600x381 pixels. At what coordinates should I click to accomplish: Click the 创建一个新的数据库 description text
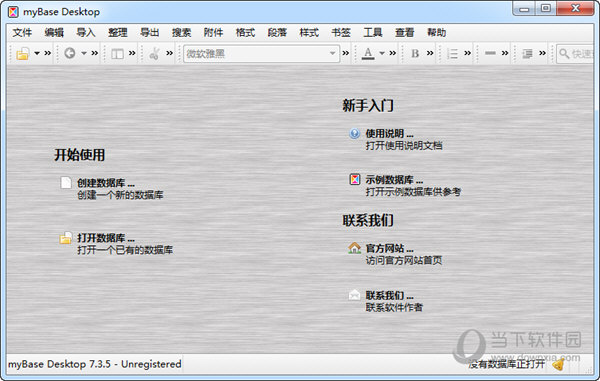point(120,195)
